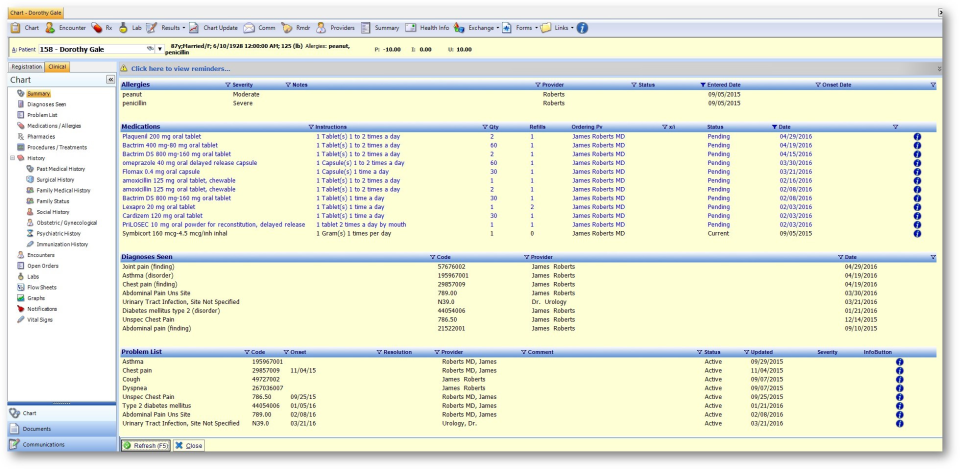
Task: Open the Plaquenil 200 mg oral tablet link
Action: coord(162,137)
